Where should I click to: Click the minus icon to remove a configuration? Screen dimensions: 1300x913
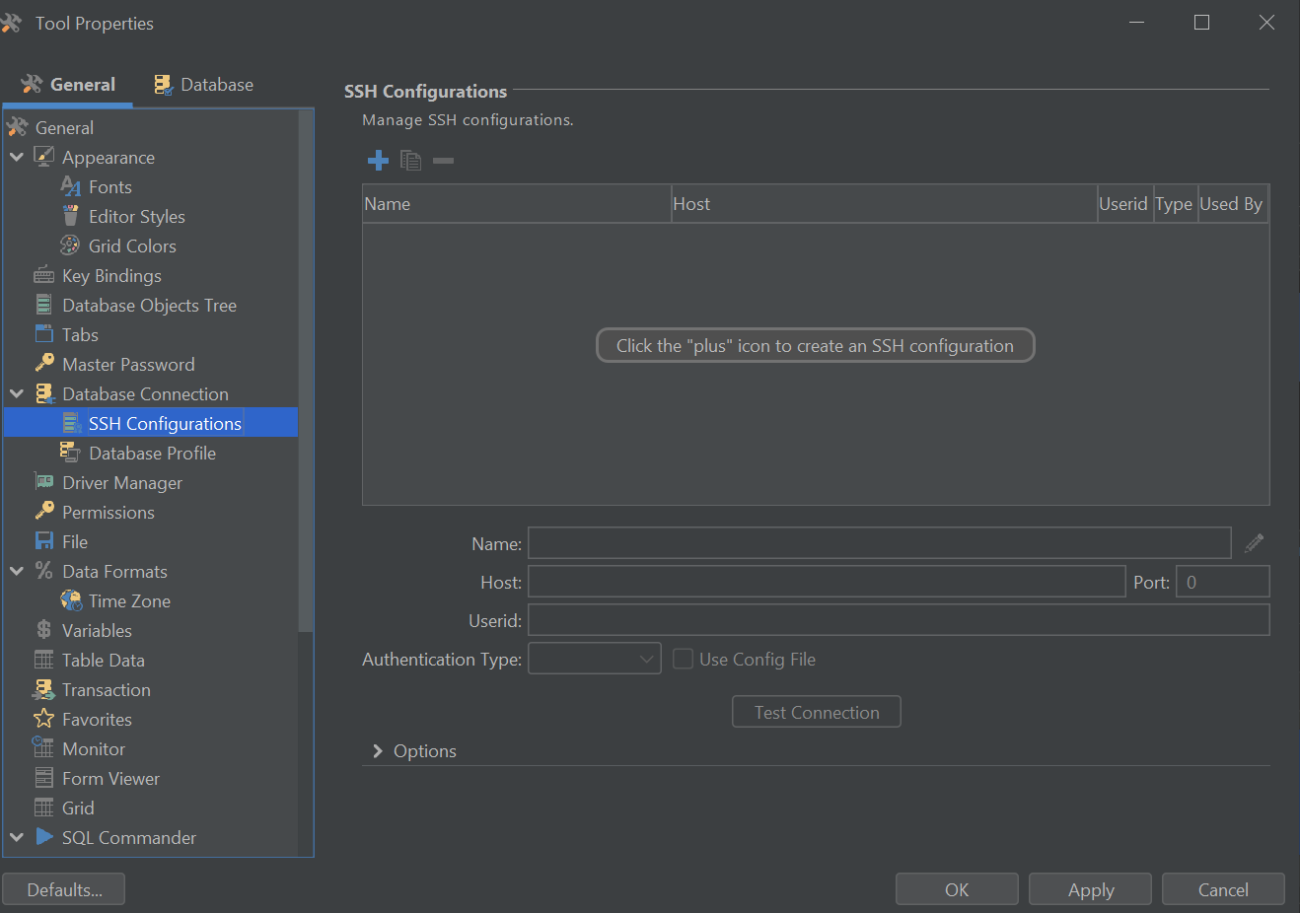coord(442,160)
